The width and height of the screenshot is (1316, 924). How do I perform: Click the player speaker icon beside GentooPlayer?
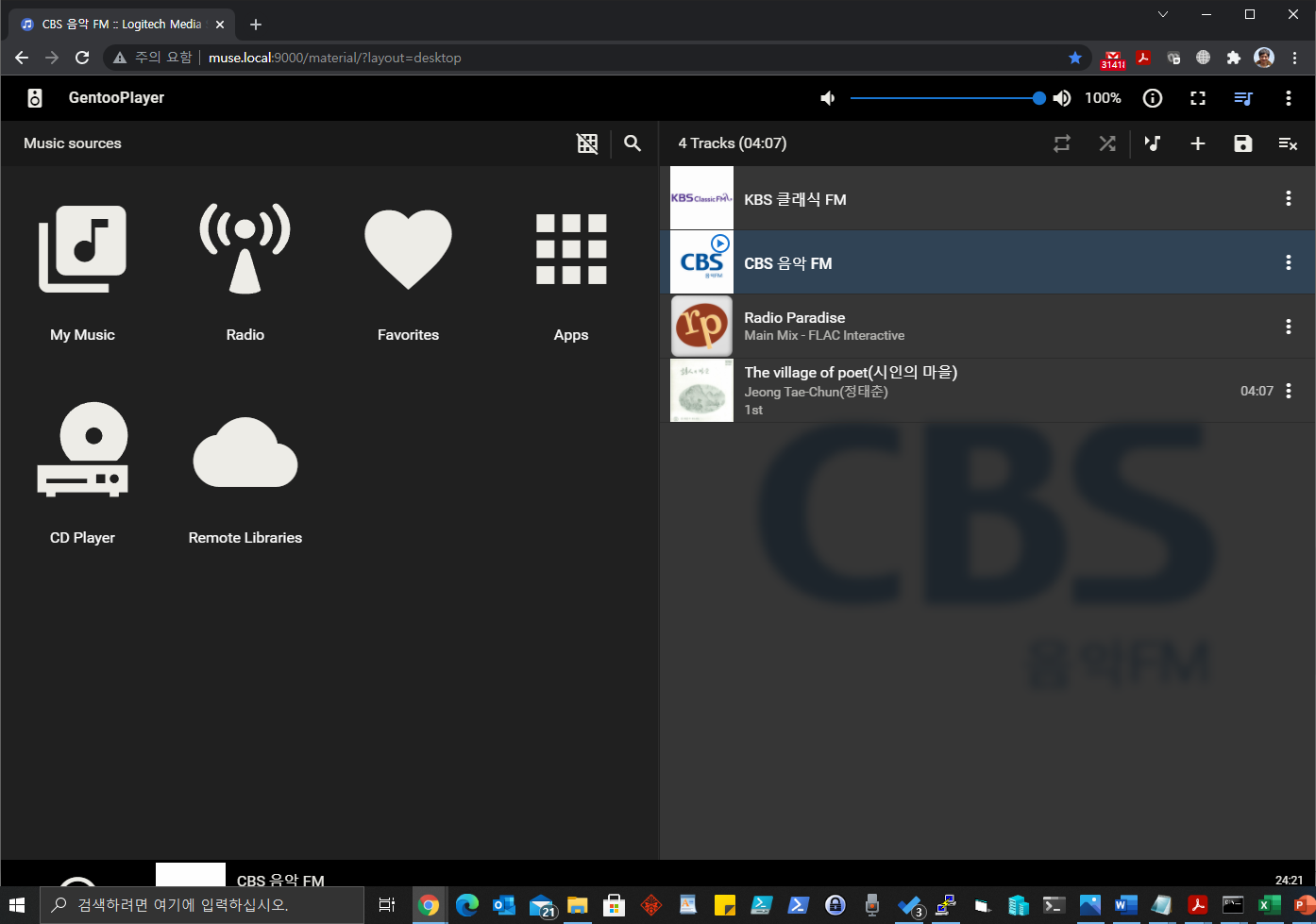click(35, 98)
